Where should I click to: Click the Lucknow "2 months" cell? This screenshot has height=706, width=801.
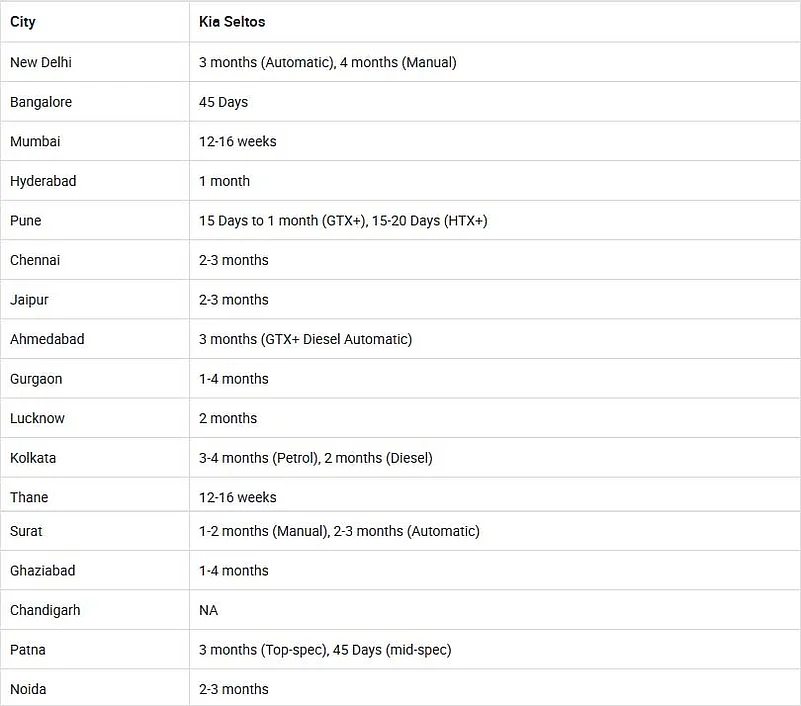coord(228,418)
